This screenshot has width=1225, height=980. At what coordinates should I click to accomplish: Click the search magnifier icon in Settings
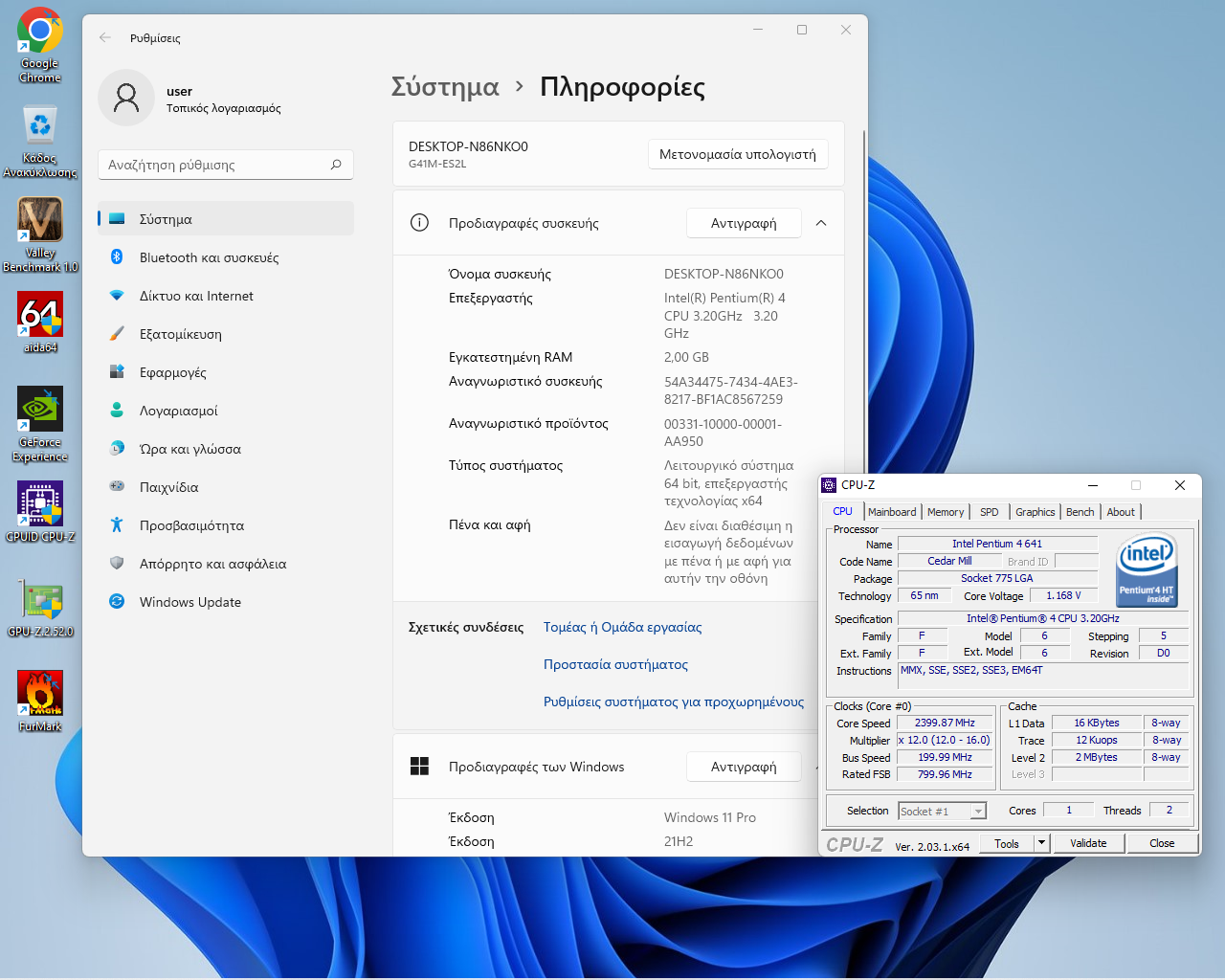tap(336, 165)
